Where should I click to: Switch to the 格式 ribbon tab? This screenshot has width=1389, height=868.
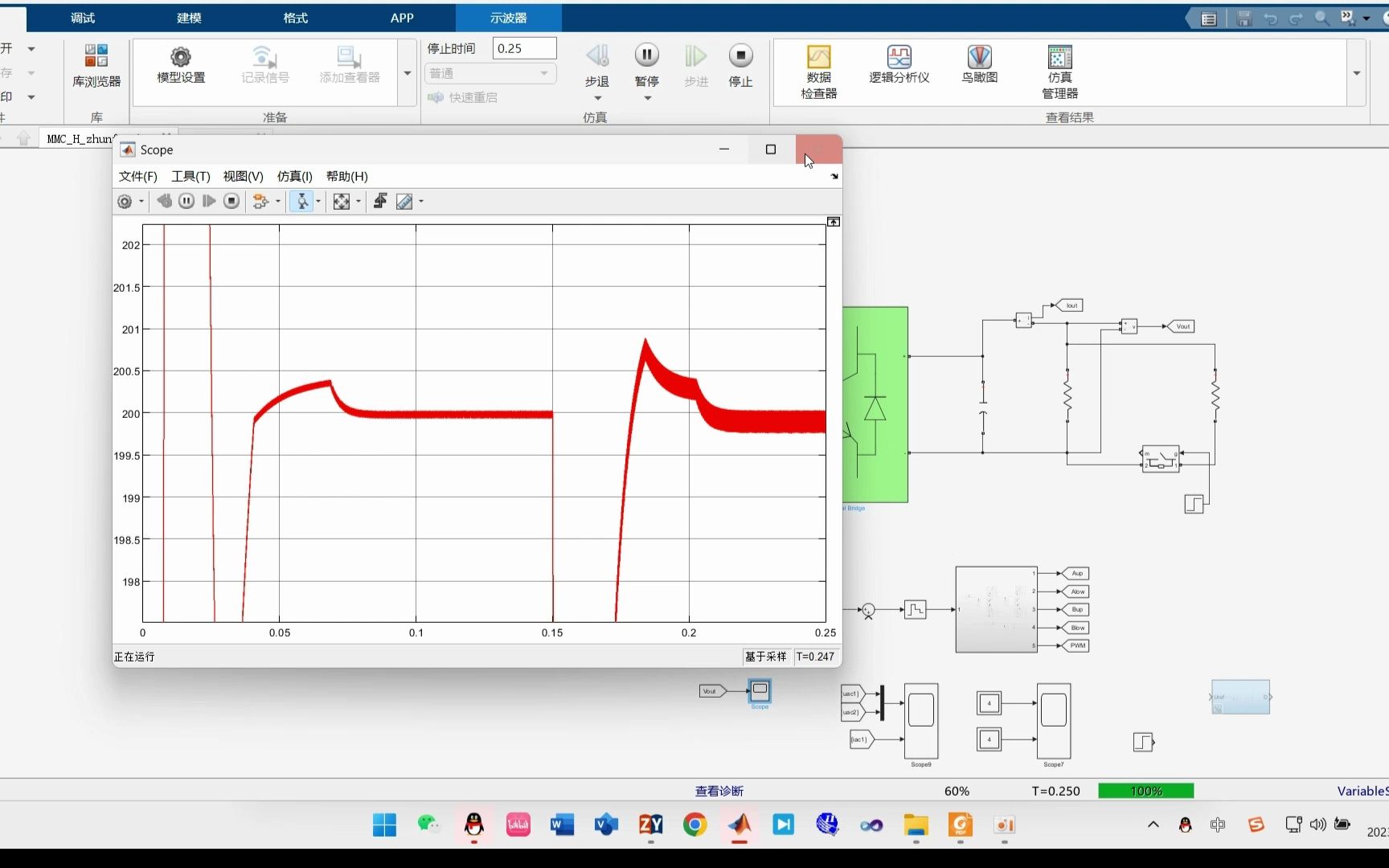pos(295,18)
